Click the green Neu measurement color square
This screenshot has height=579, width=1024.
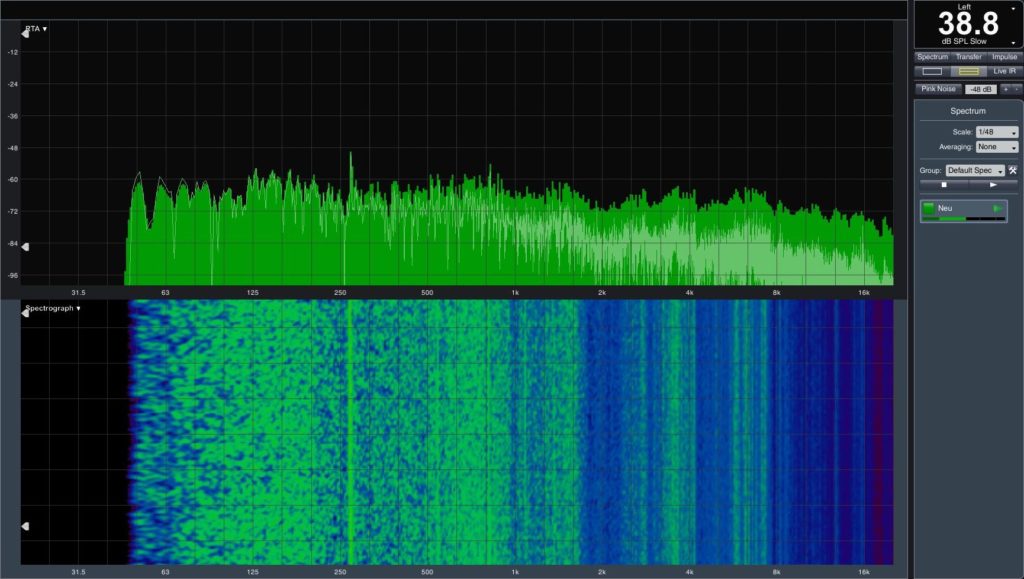point(928,208)
